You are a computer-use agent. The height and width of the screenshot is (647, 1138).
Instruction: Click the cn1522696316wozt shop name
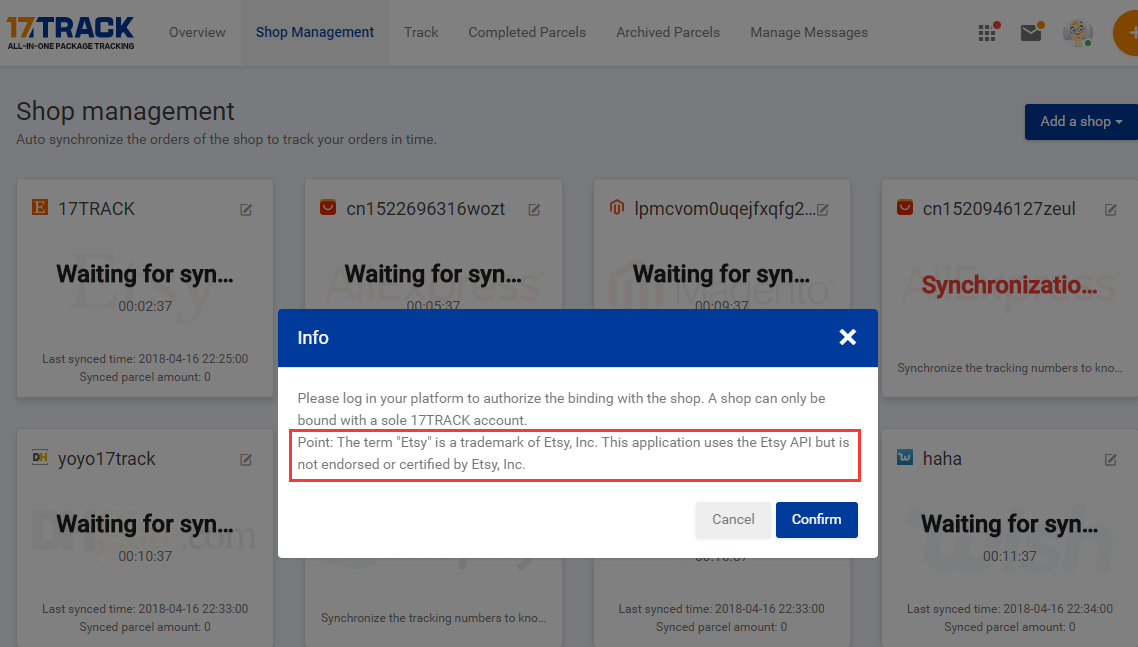click(425, 209)
